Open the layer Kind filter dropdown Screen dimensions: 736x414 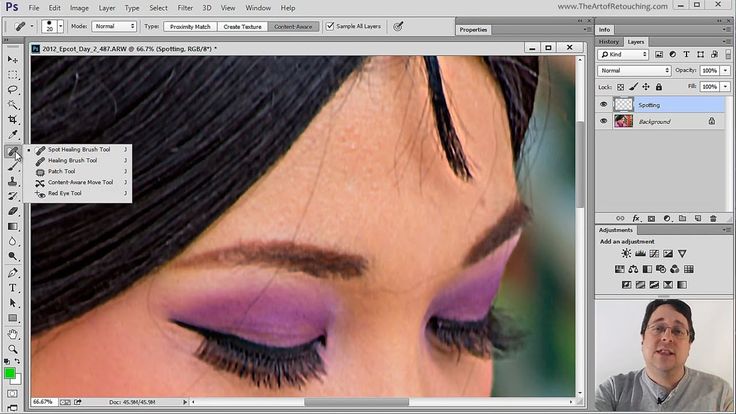coord(623,54)
